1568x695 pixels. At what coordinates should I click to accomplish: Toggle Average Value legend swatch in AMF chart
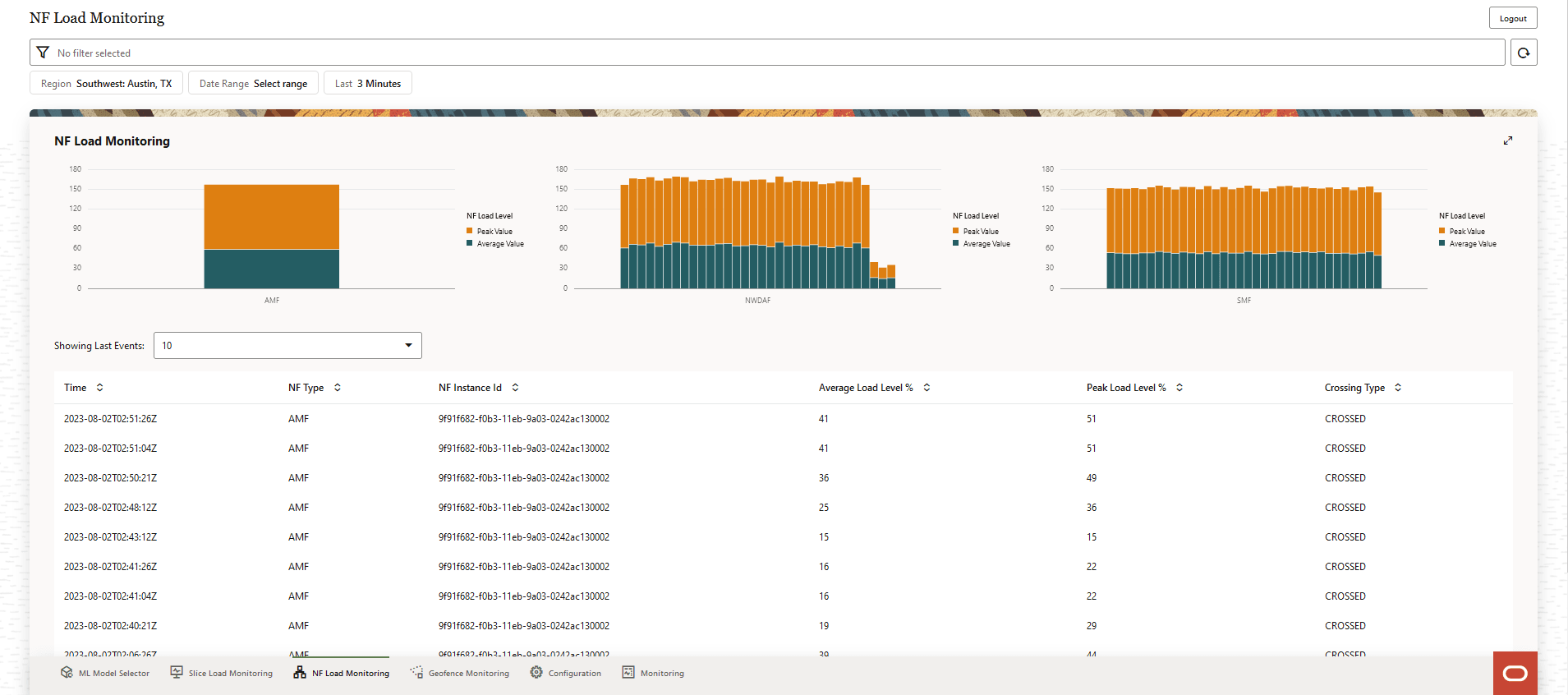470,243
